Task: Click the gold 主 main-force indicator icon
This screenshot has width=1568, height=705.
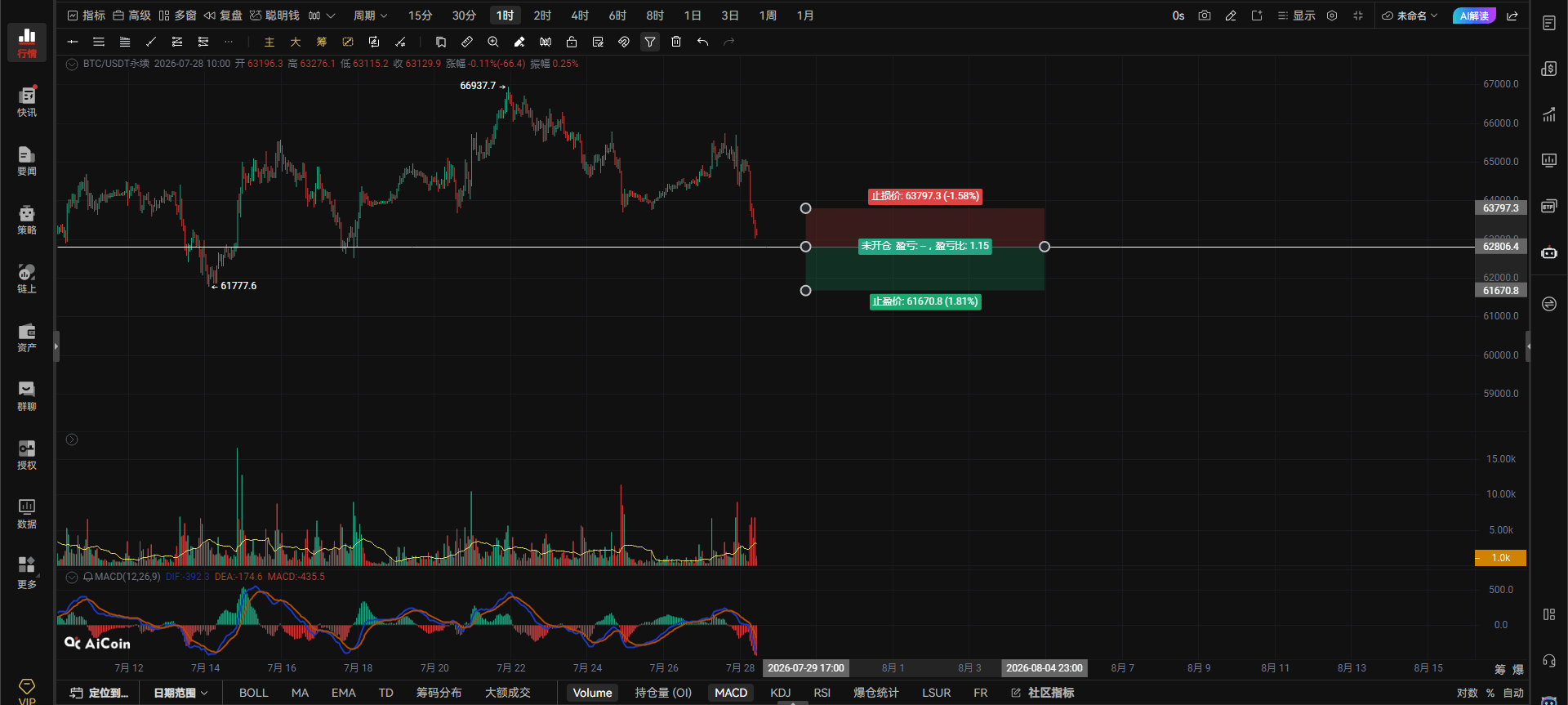Action: click(x=269, y=42)
